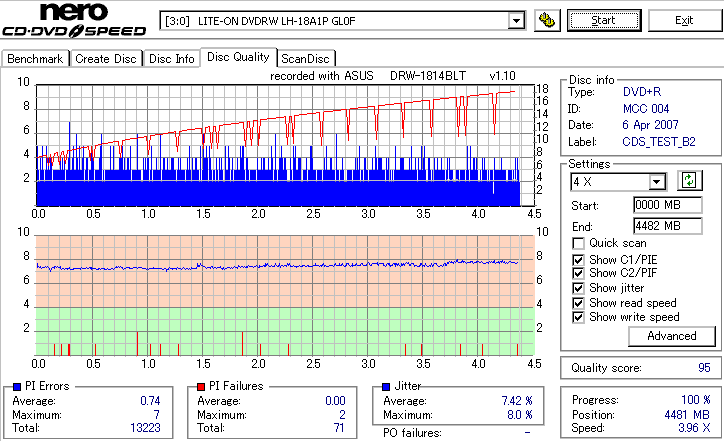Open the Advanced settings button
Image resolution: width=724 pixels, height=441 pixels.
point(672,336)
